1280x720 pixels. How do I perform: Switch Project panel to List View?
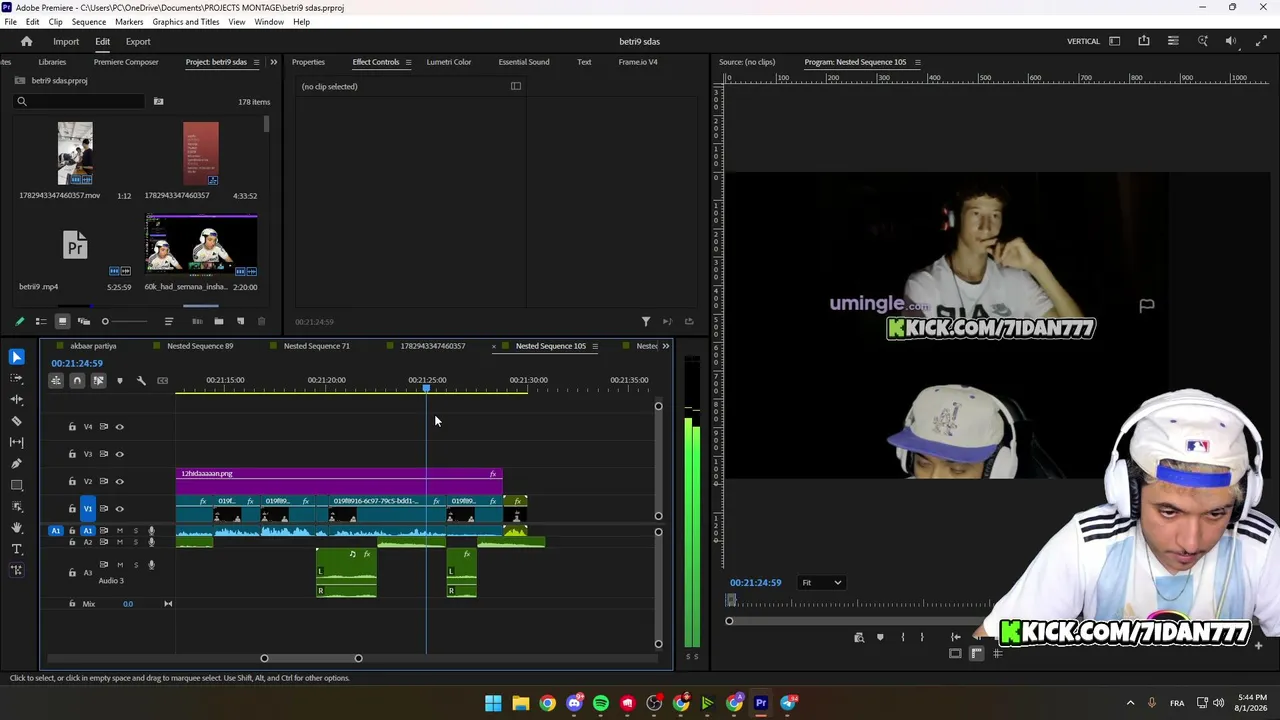[41, 321]
